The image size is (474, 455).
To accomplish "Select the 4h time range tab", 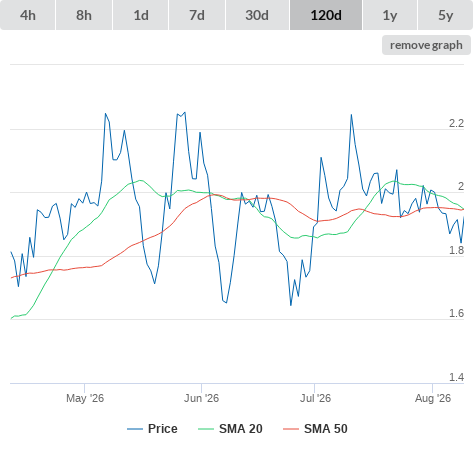I will 28,15.
